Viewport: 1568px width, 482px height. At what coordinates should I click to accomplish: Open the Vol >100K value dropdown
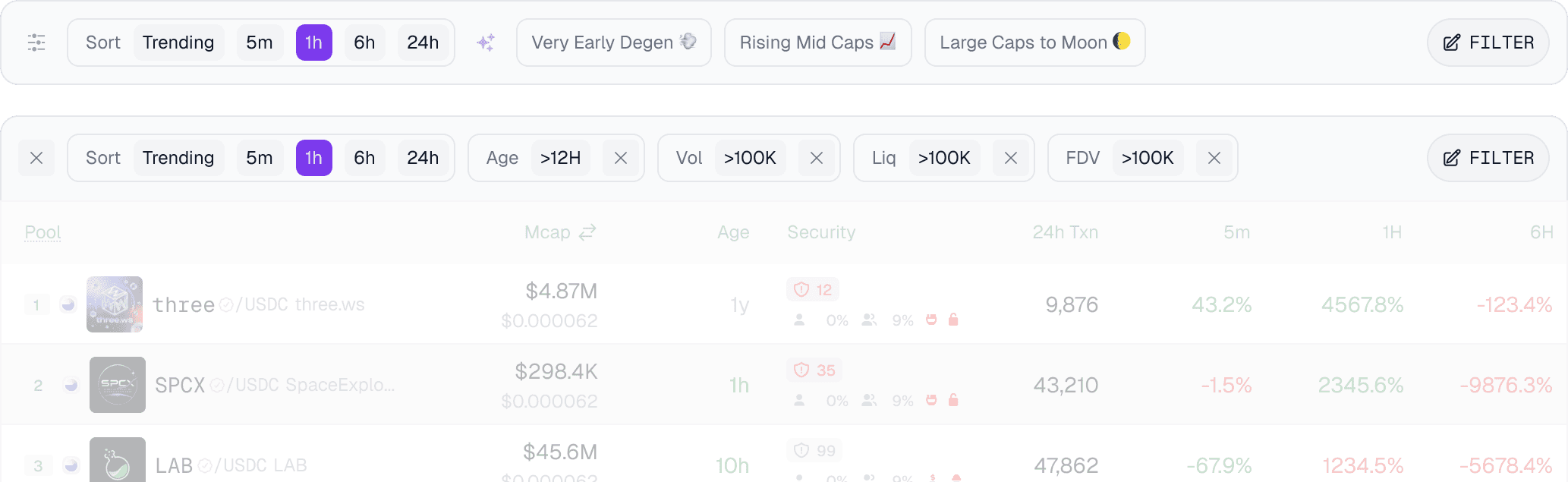(x=750, y=158)
